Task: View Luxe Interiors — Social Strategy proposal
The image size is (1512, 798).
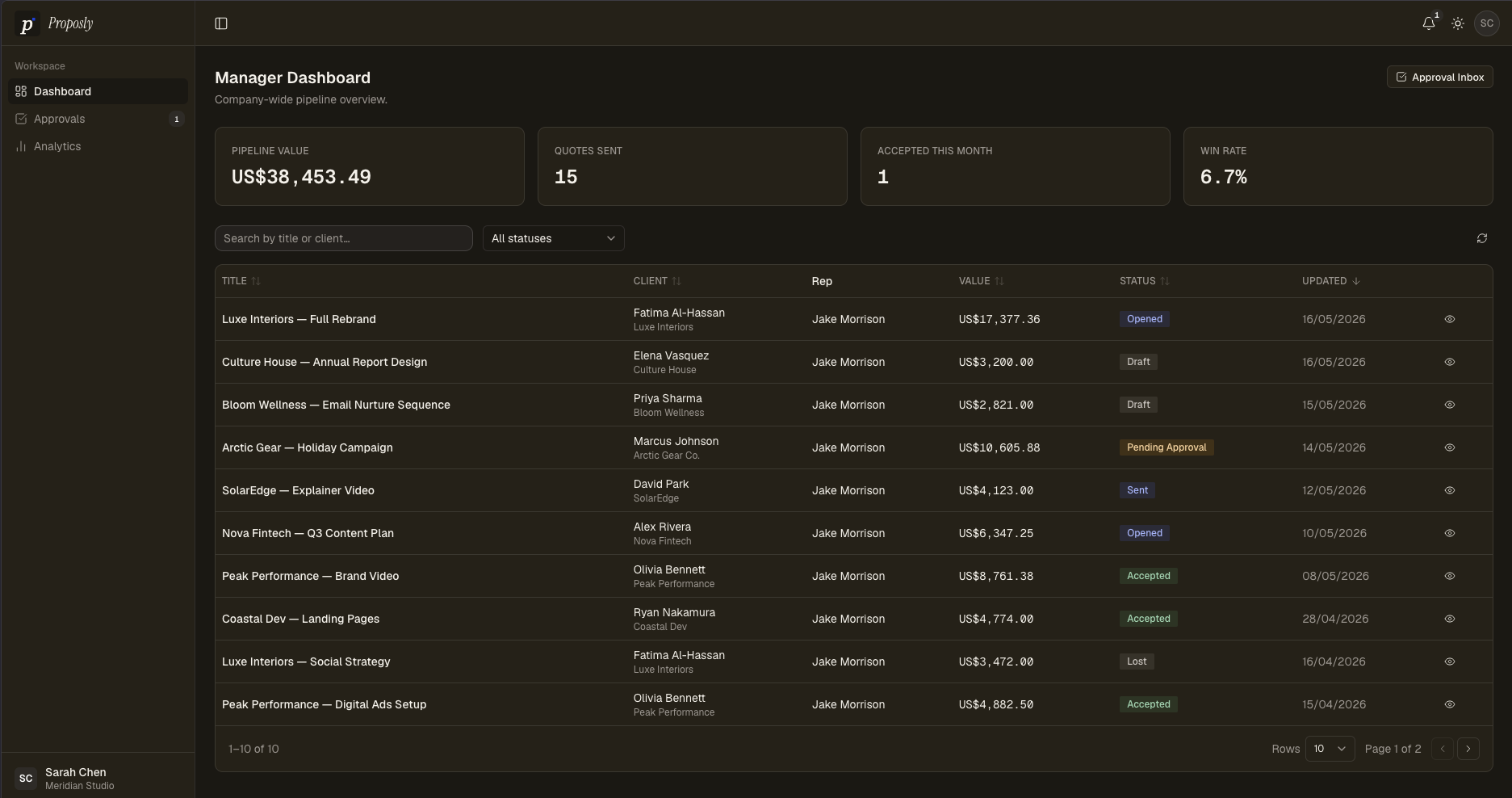Action: (x=1450, y=661)
